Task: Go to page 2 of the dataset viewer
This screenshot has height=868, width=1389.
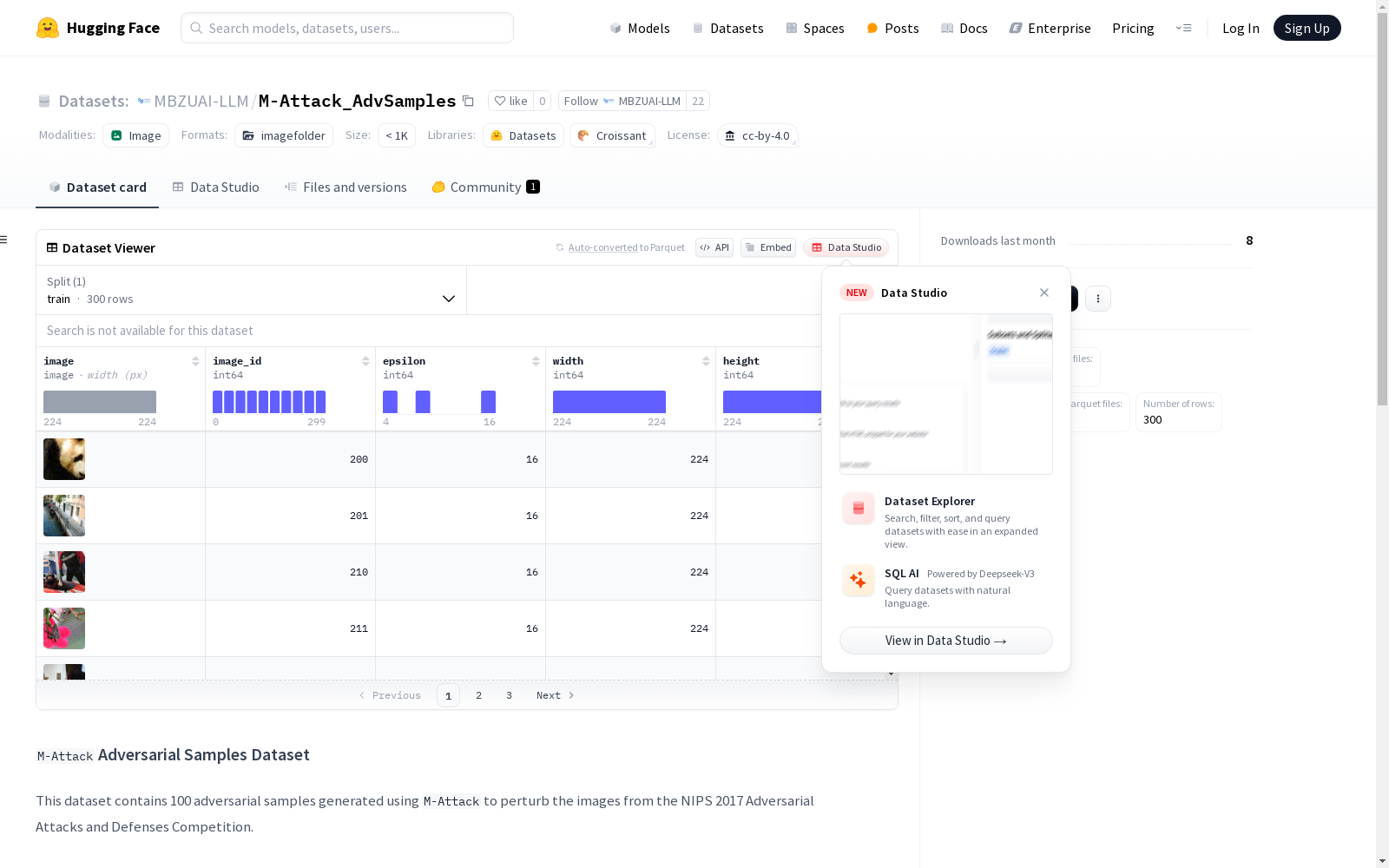Action: pos(478,695)
